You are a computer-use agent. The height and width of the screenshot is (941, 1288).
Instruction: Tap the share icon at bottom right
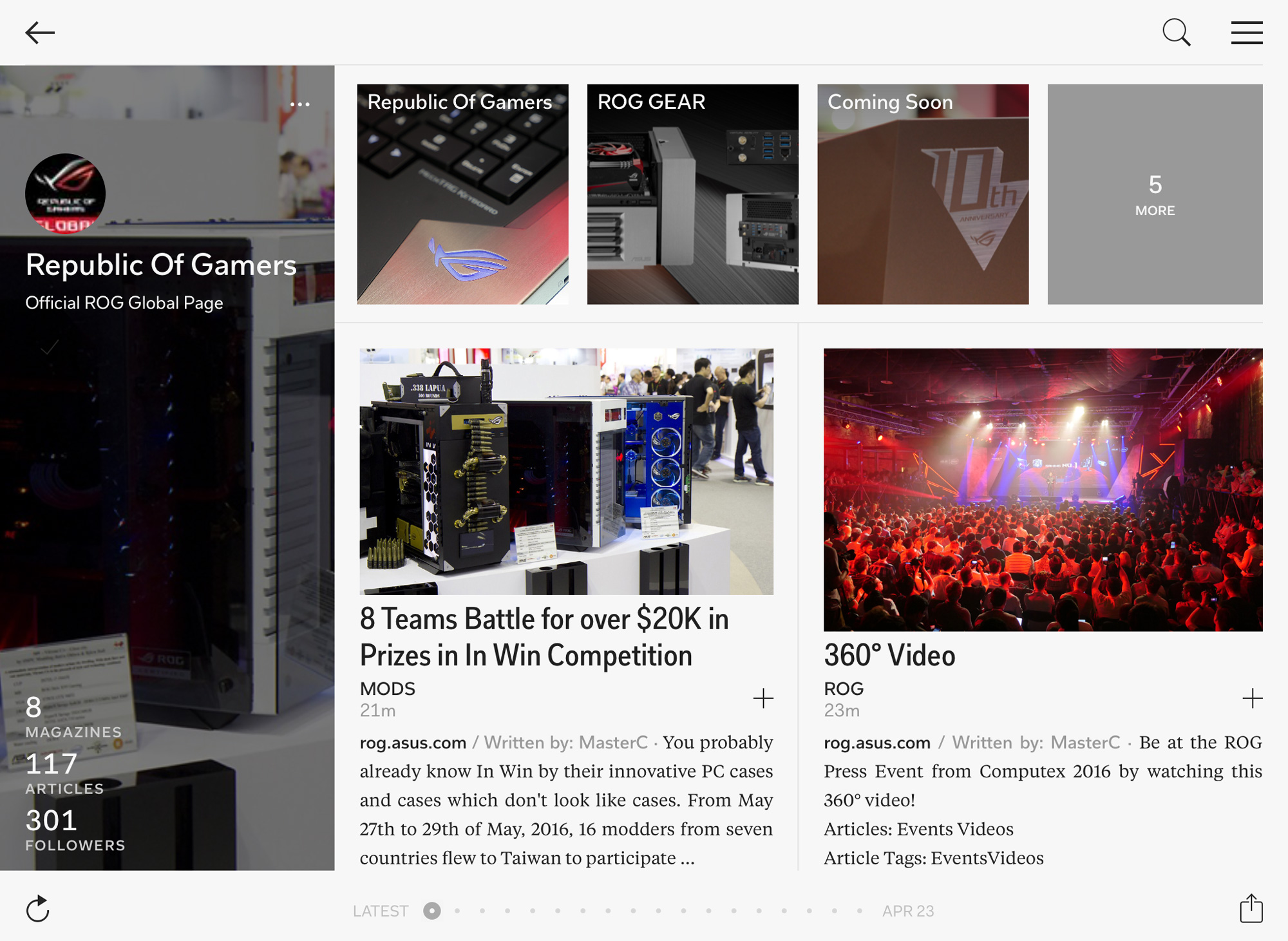pos(1251,908)
